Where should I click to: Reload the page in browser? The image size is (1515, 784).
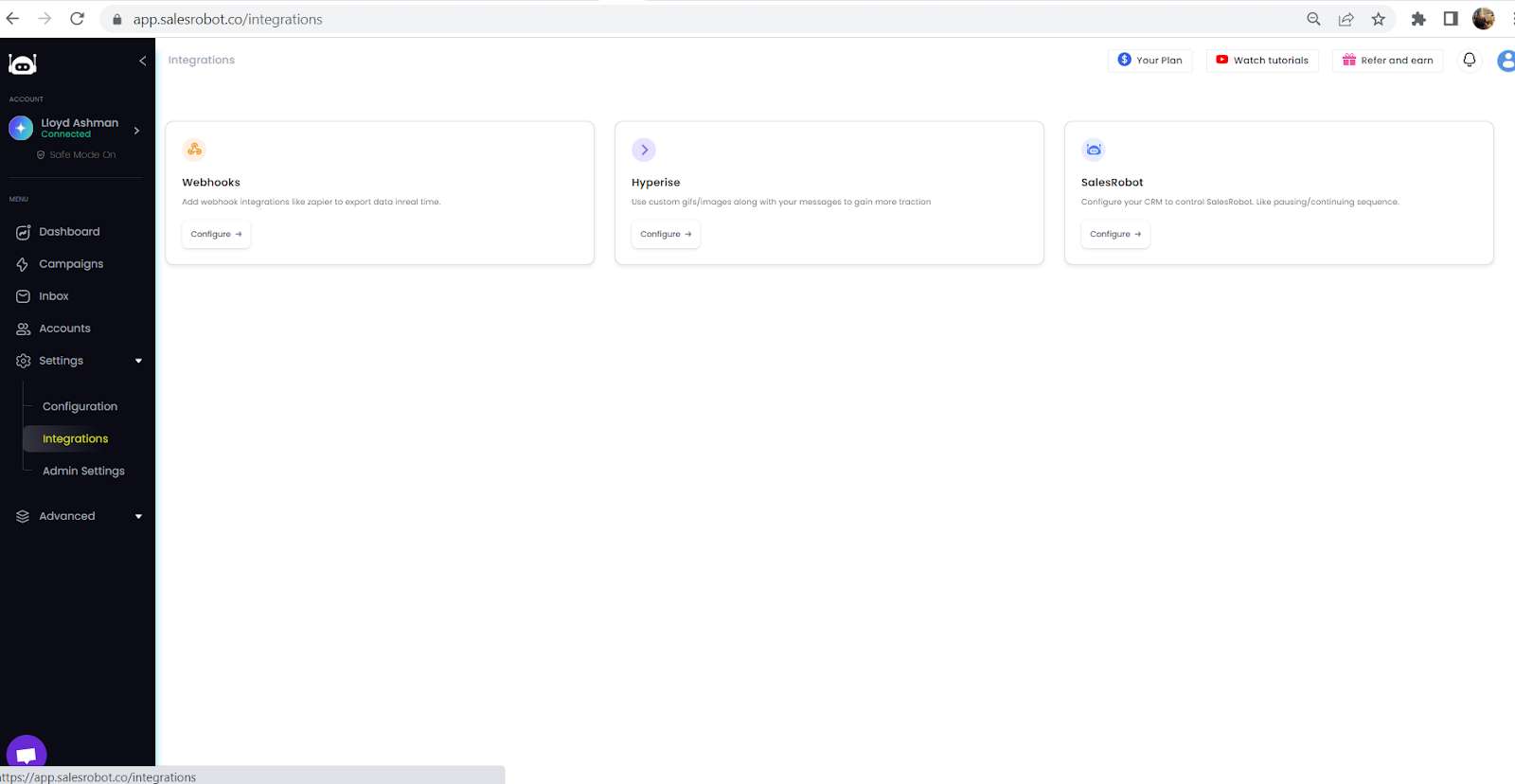pos(78,18)
